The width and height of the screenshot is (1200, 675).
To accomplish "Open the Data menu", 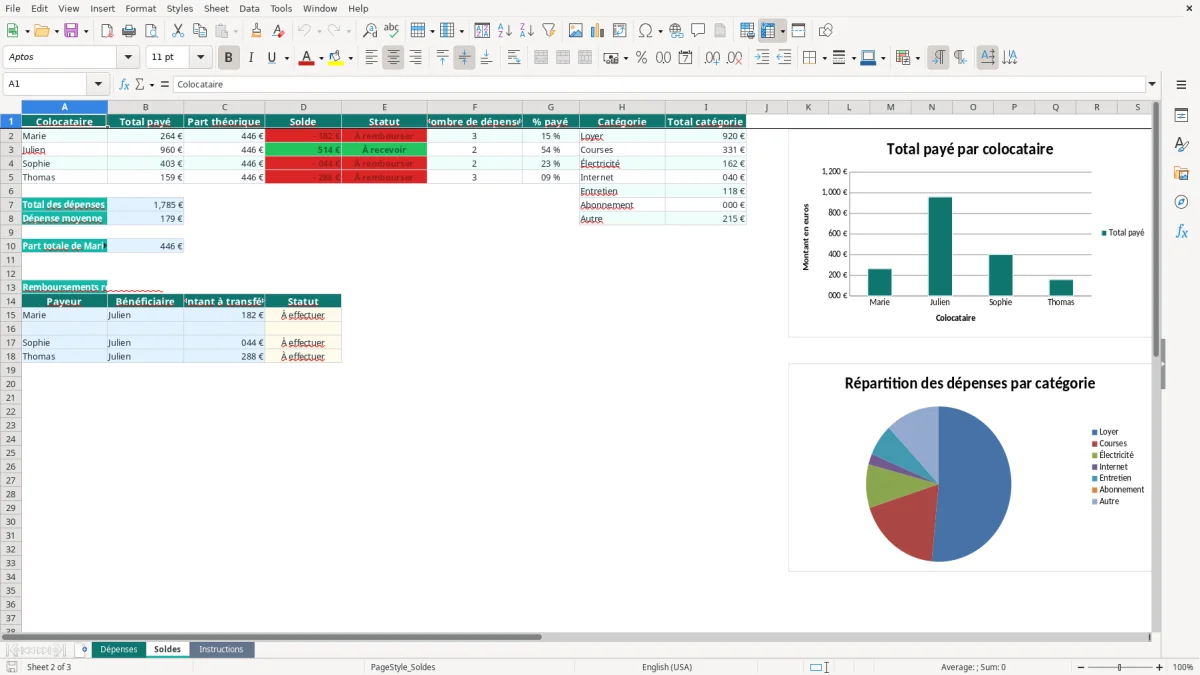I will pos(249,8).
